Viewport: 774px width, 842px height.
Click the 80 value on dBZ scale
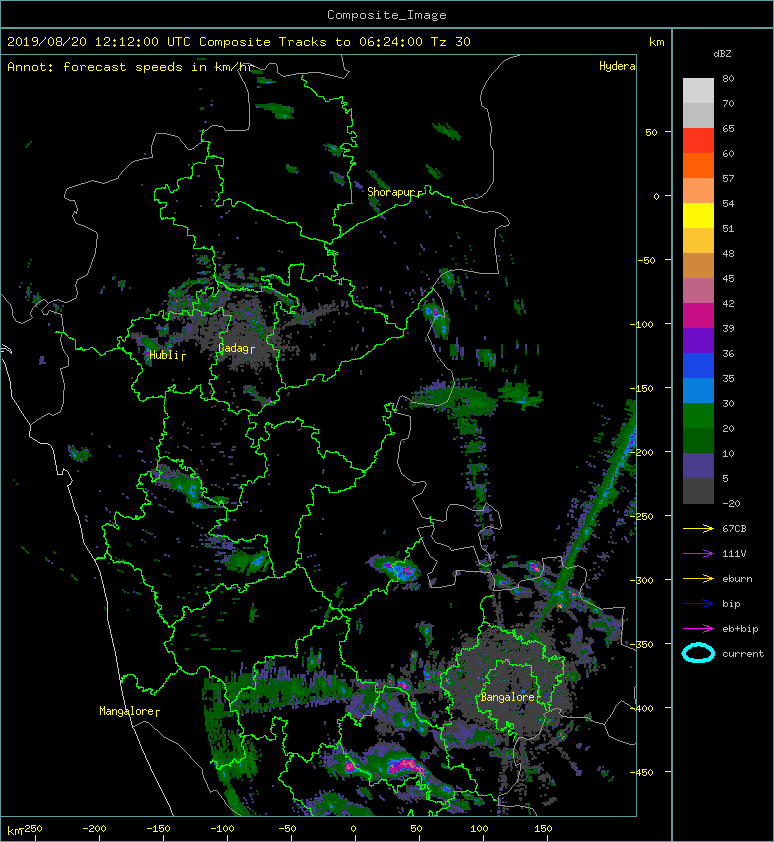coord(728,78)
